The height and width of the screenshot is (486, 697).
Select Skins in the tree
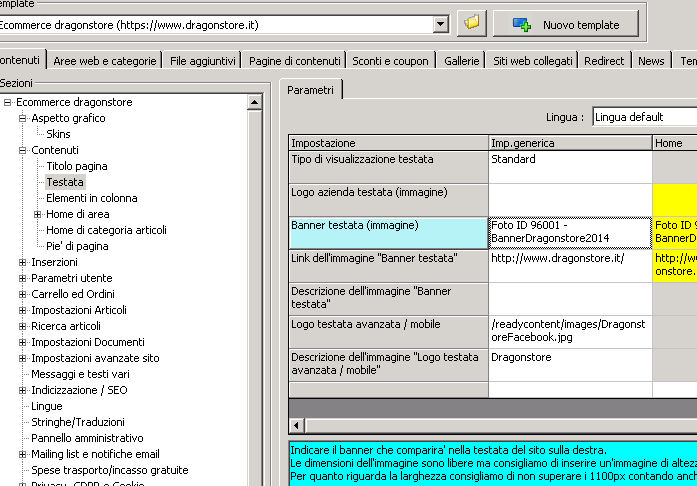58,134
